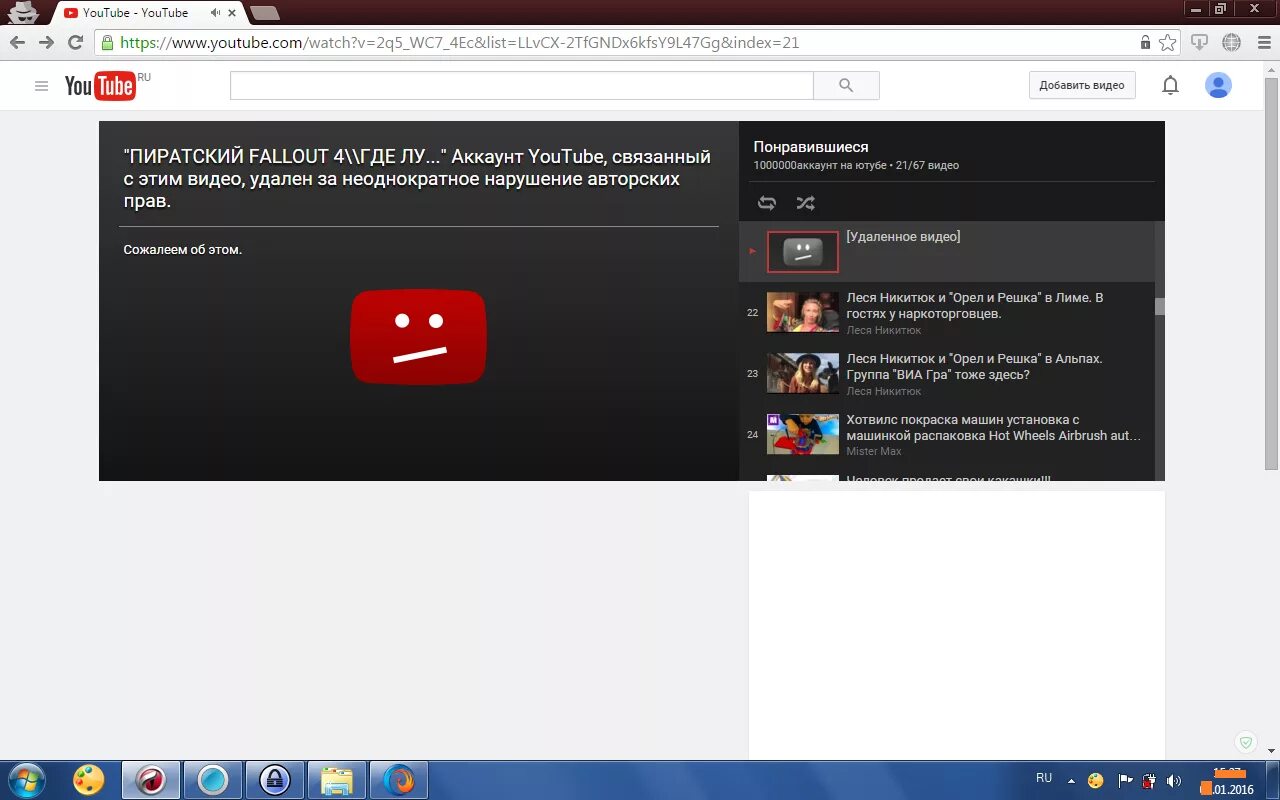Open the taskbar clock and date
This screenshot has width=1280, height=800.
(1227, 781)
